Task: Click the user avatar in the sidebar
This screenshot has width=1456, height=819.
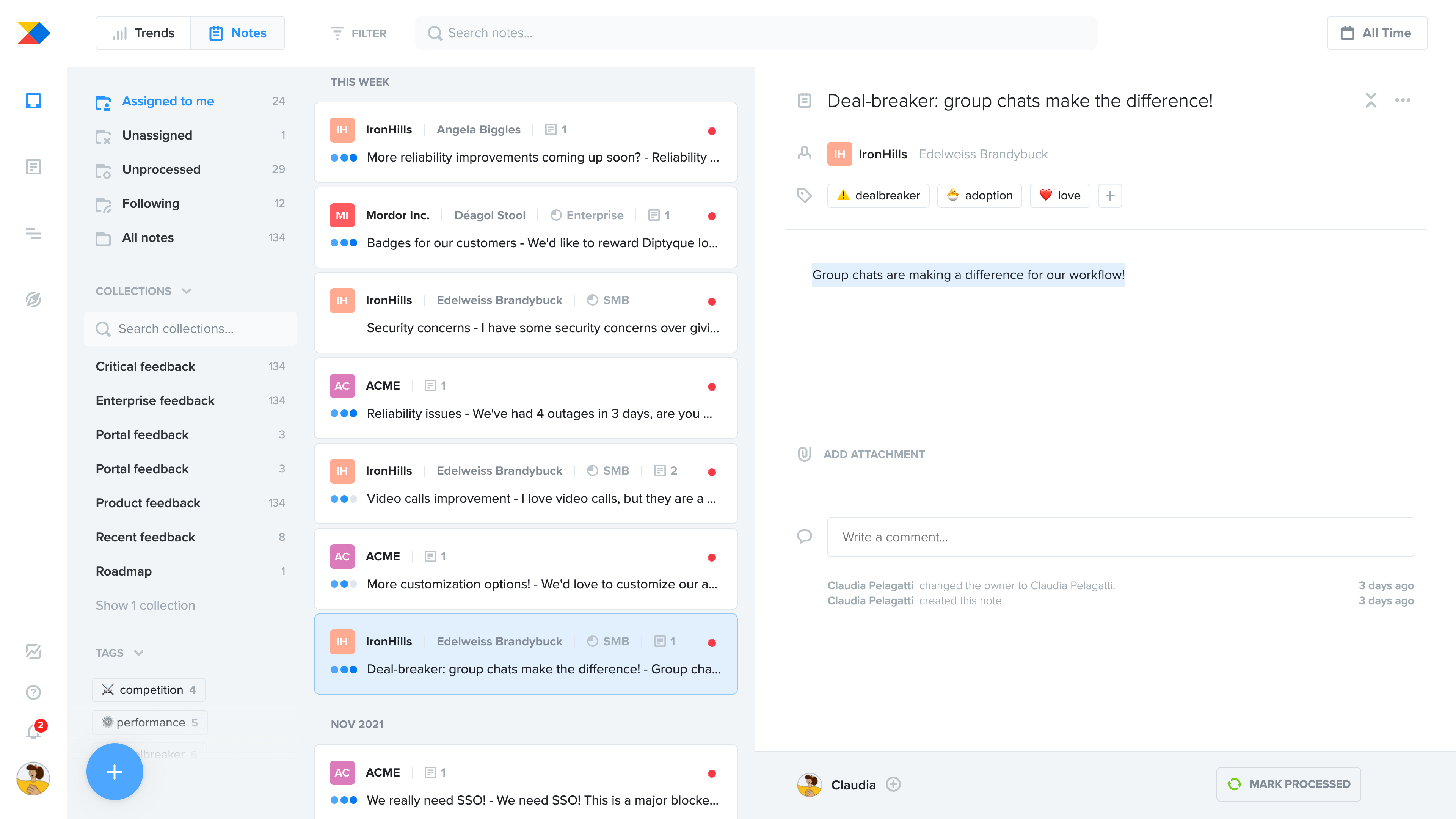Action: [x=33, y=778]
